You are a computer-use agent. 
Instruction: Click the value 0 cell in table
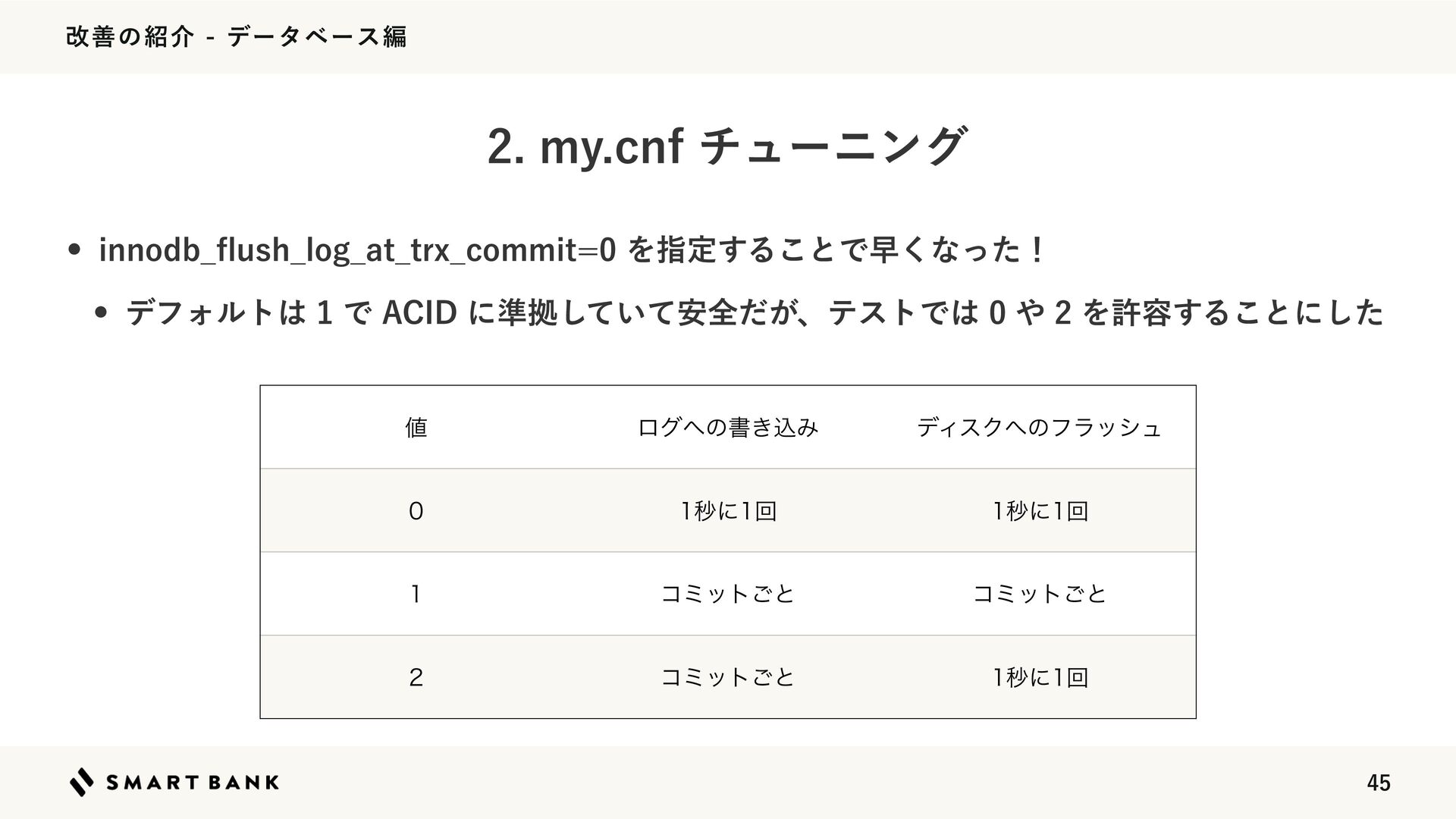pos(416,511)
